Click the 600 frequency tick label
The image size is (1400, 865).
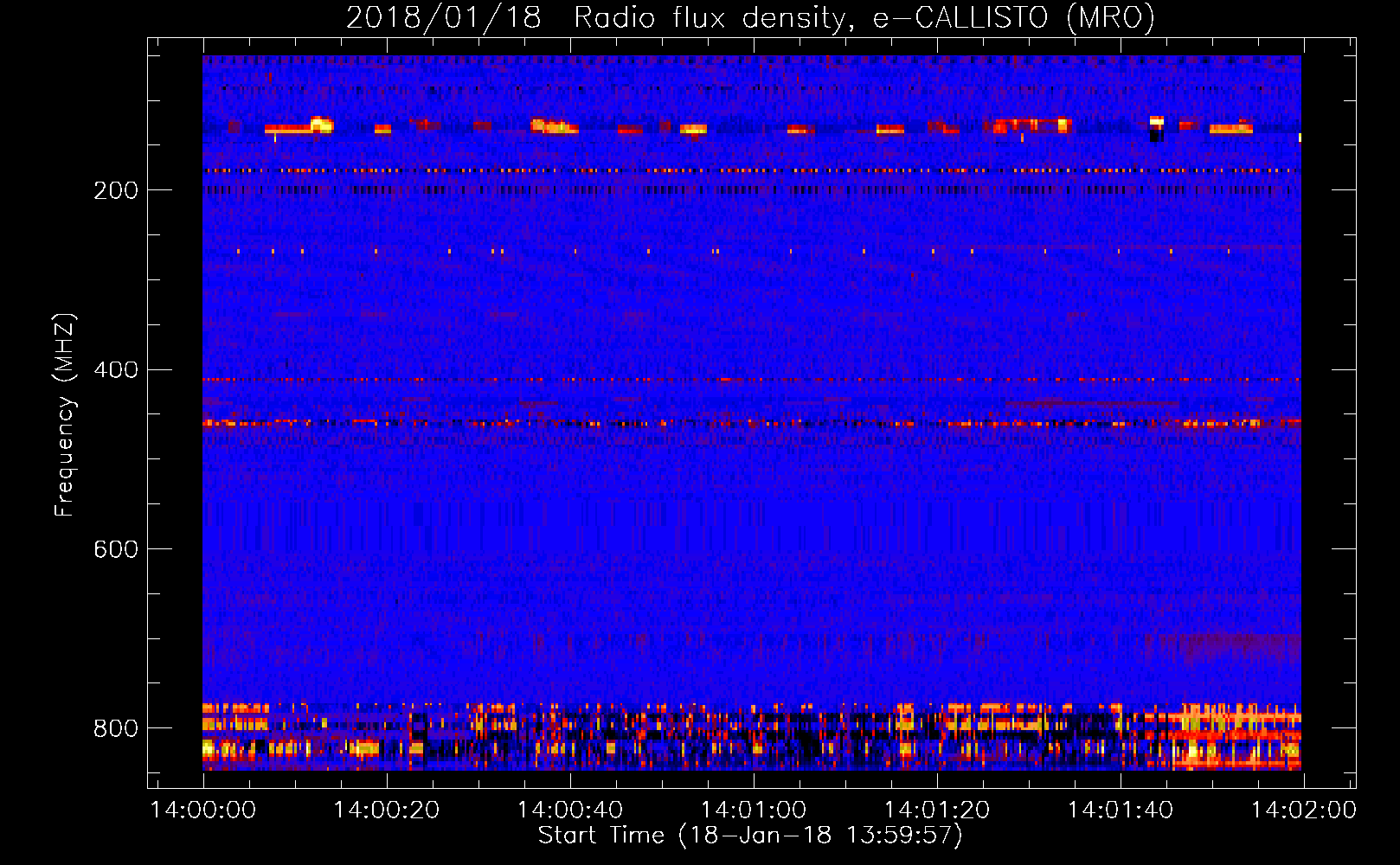tap(116, 549)
